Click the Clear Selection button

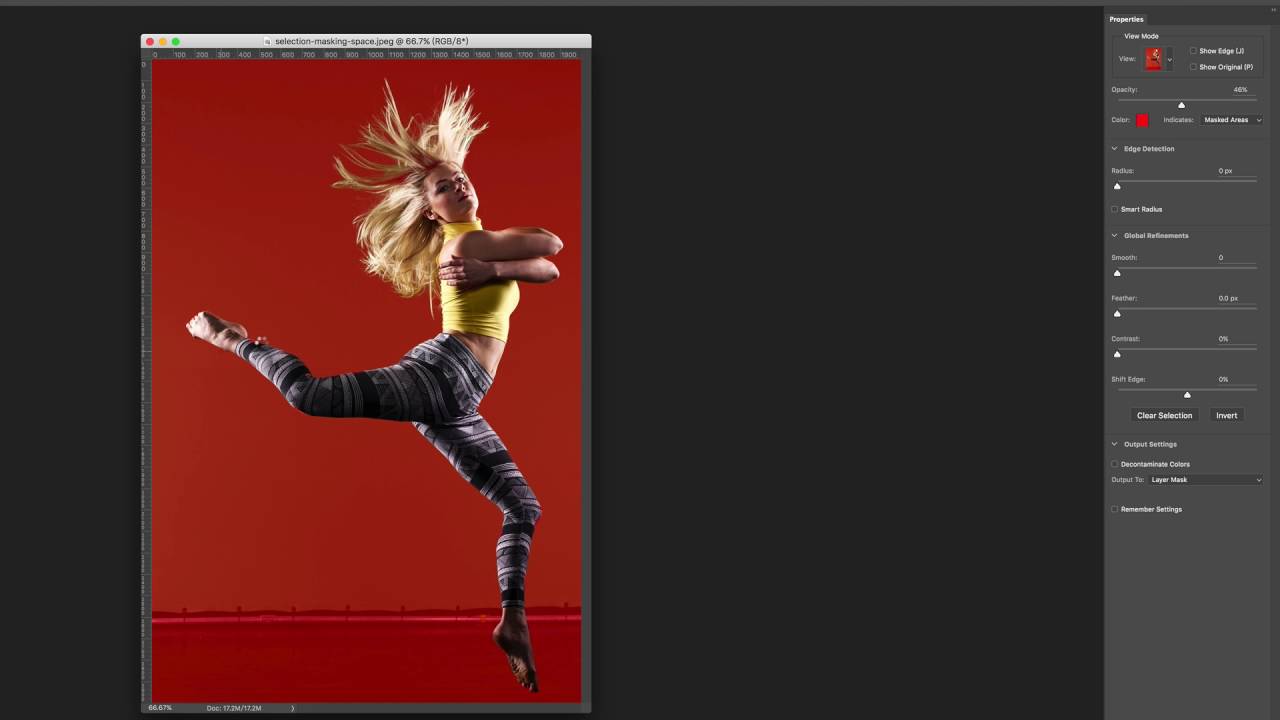pyautogui.click(x=1164, y=415)
